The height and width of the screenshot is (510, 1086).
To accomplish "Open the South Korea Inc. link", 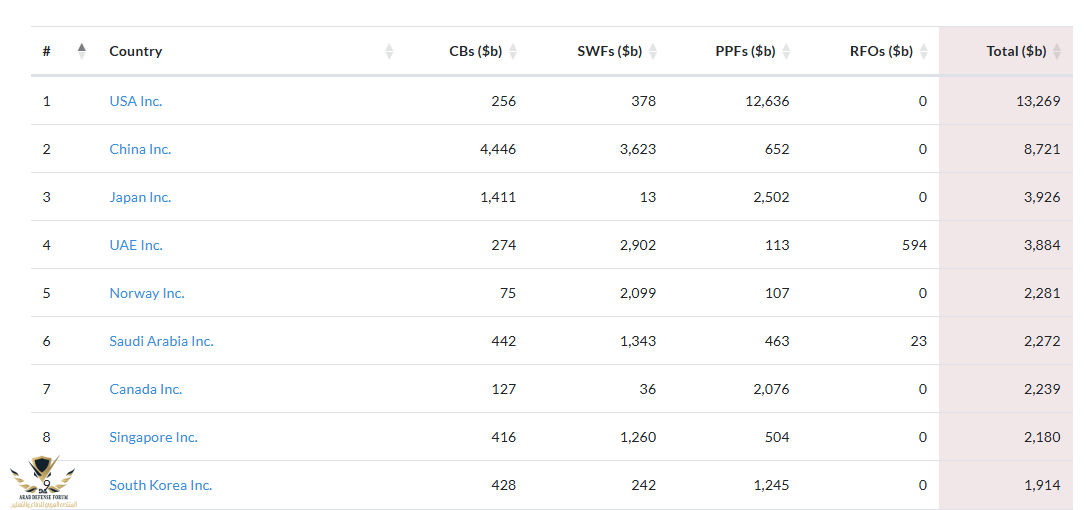I will tap(161, 485).
